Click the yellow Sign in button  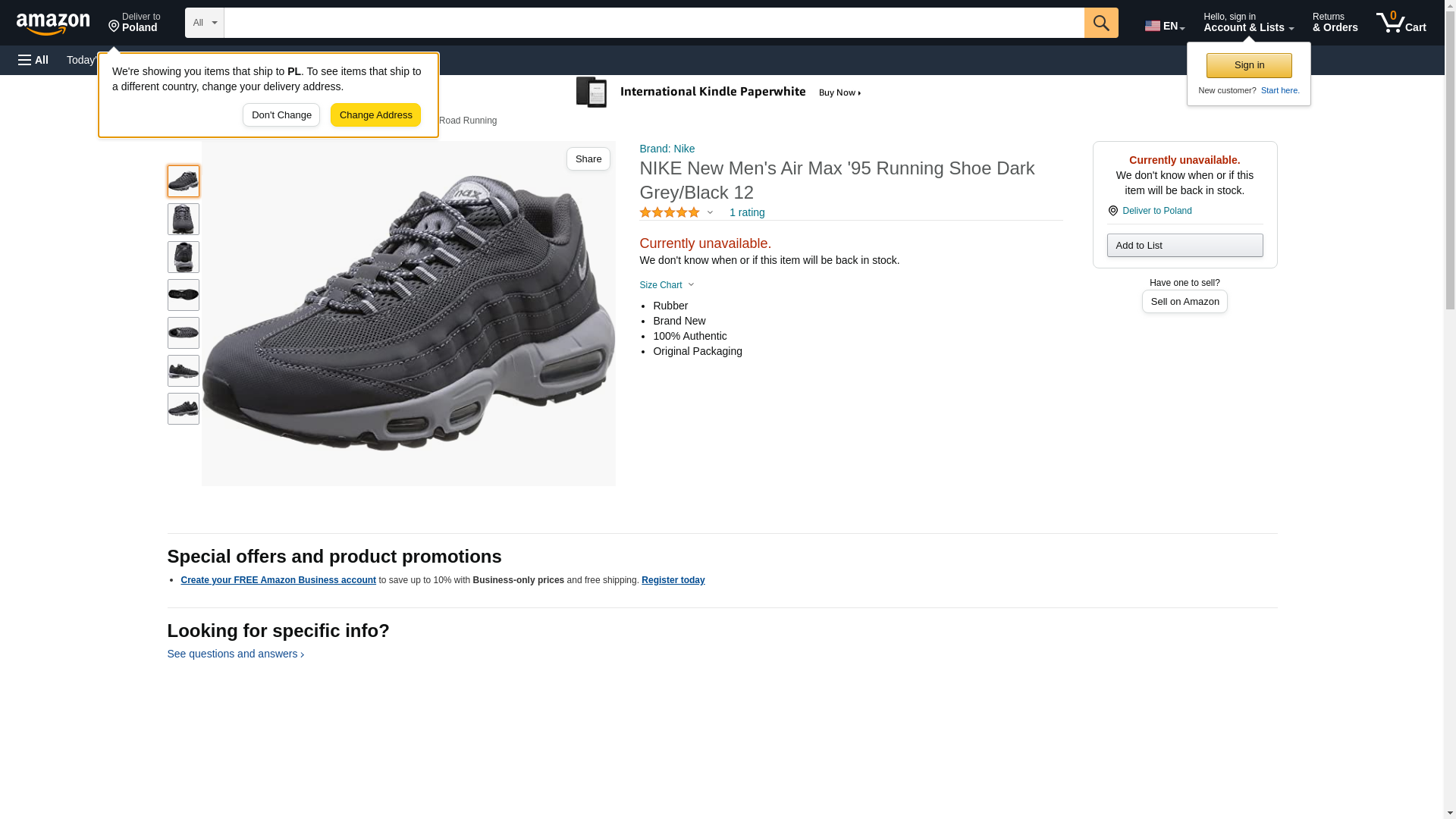tap(1248, 65)
